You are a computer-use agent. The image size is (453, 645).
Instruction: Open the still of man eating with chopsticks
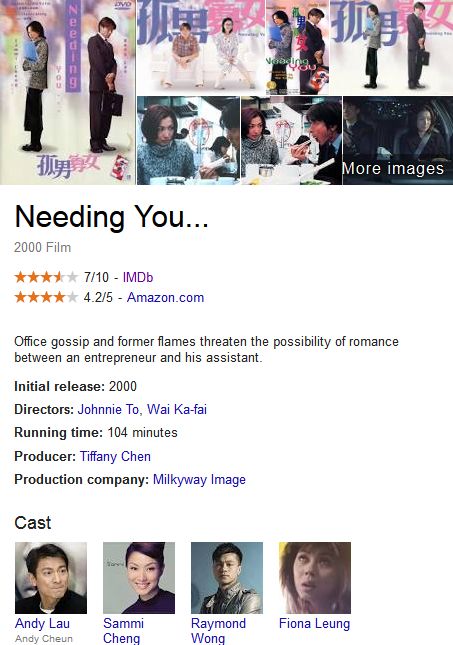pyautogui.click(x=291, y=141)
